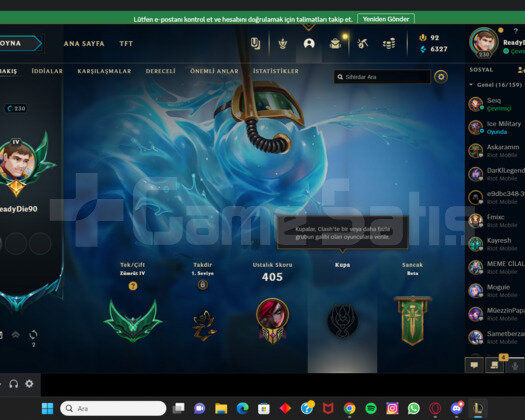
Task: Select friend Kayresh
Action: pyautogui.click(x=496, y=244)
